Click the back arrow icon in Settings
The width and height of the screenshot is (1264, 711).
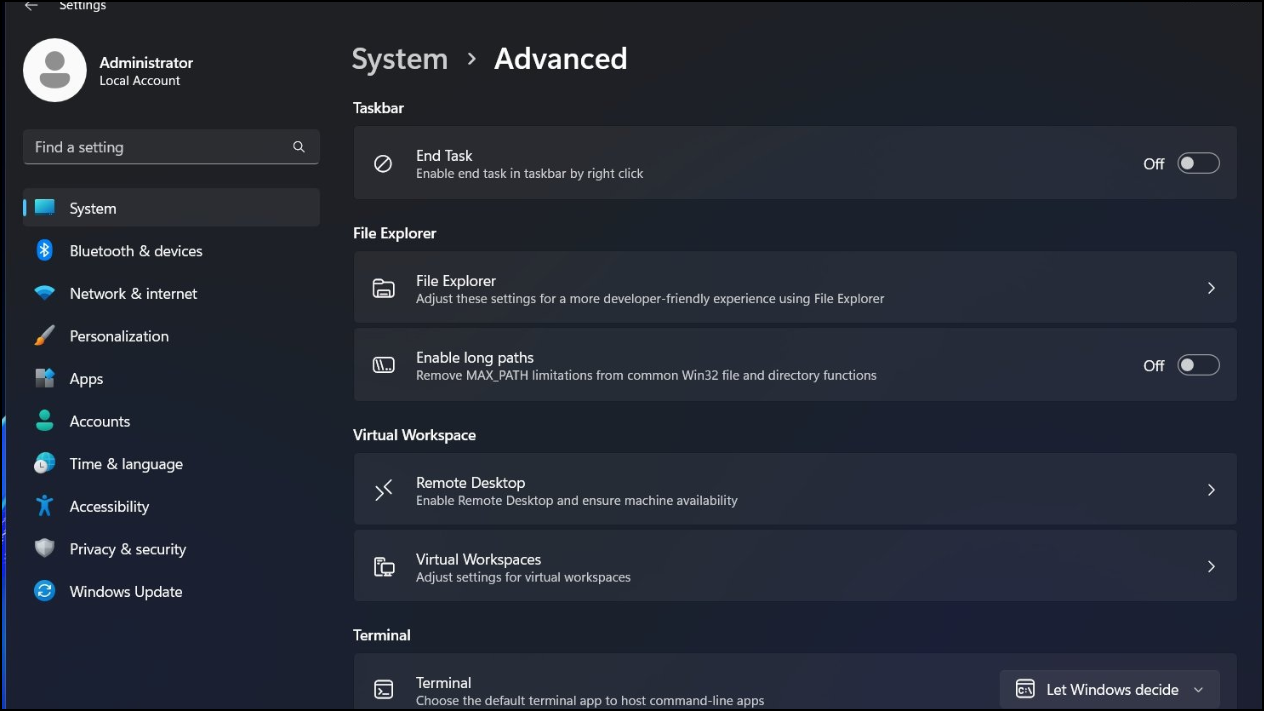tap(31, 6)
